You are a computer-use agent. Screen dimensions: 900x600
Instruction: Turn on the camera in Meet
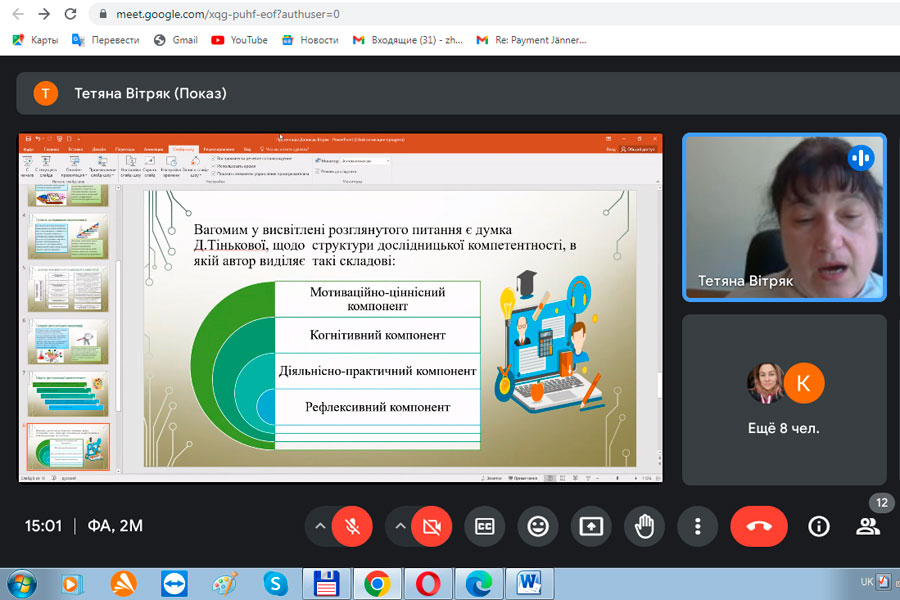432,526
